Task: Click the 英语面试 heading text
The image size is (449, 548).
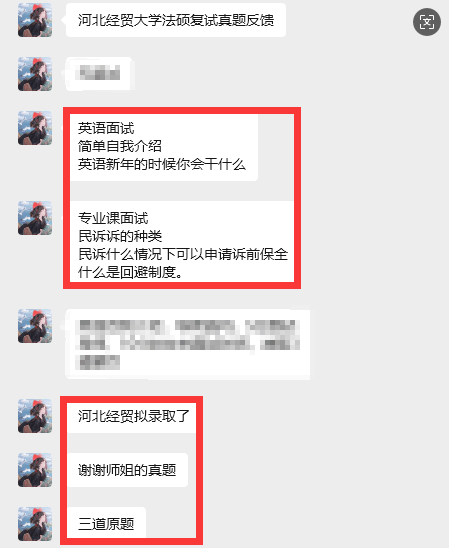Action: coord(106,128)
